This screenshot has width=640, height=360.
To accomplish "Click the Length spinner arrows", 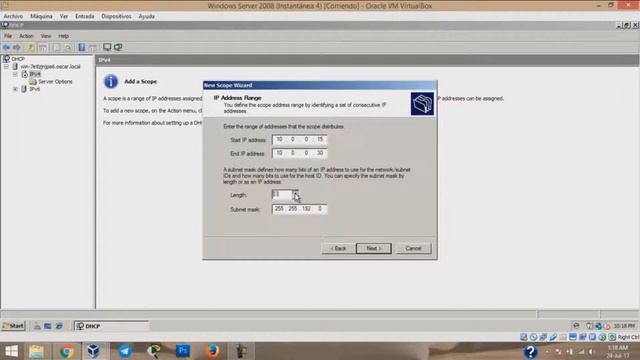I will (x=295, y=195).
